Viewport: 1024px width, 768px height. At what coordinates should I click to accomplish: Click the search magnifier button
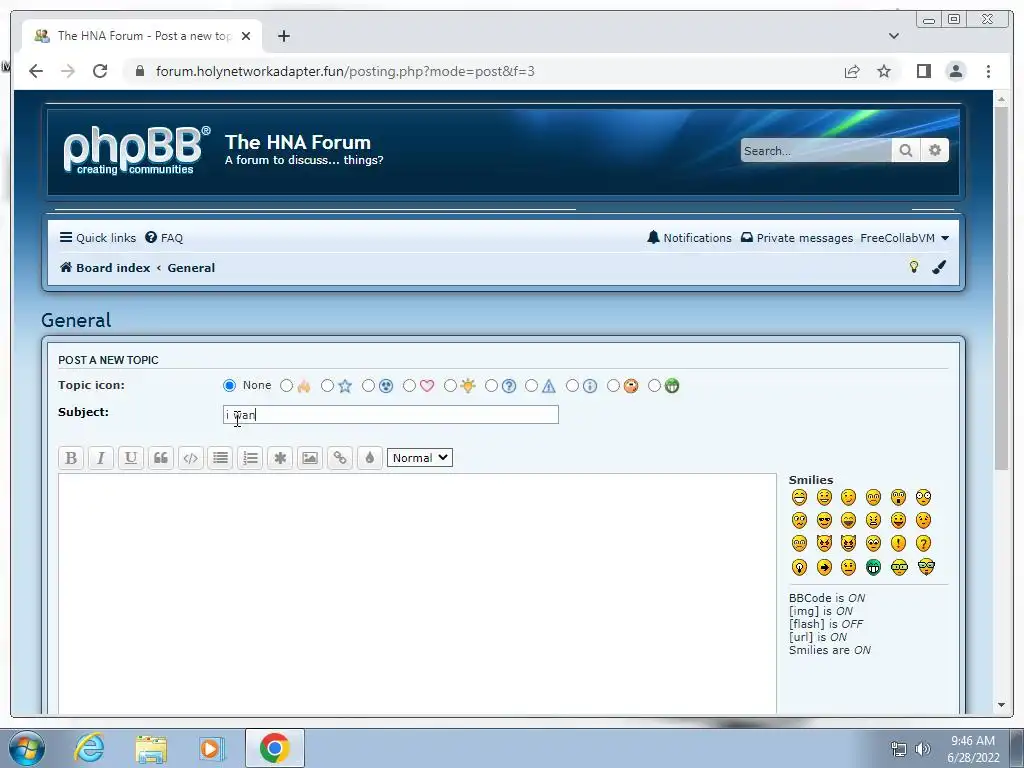pyautogui.click(x=906, y=150)
